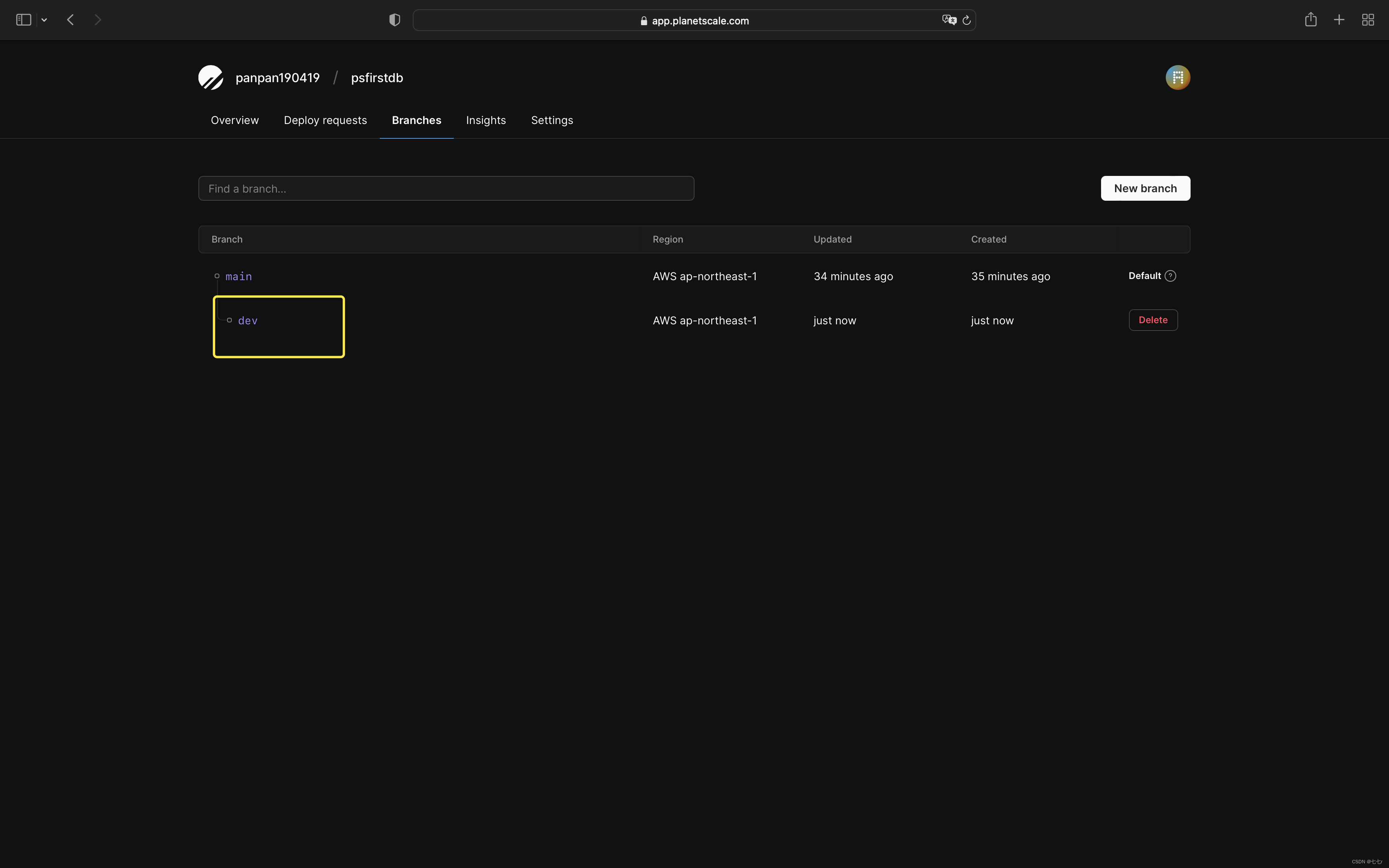Viewport: 1389px width, 868px height.
Task: Click the translate icon in address bar
Action: click(950, 20)
